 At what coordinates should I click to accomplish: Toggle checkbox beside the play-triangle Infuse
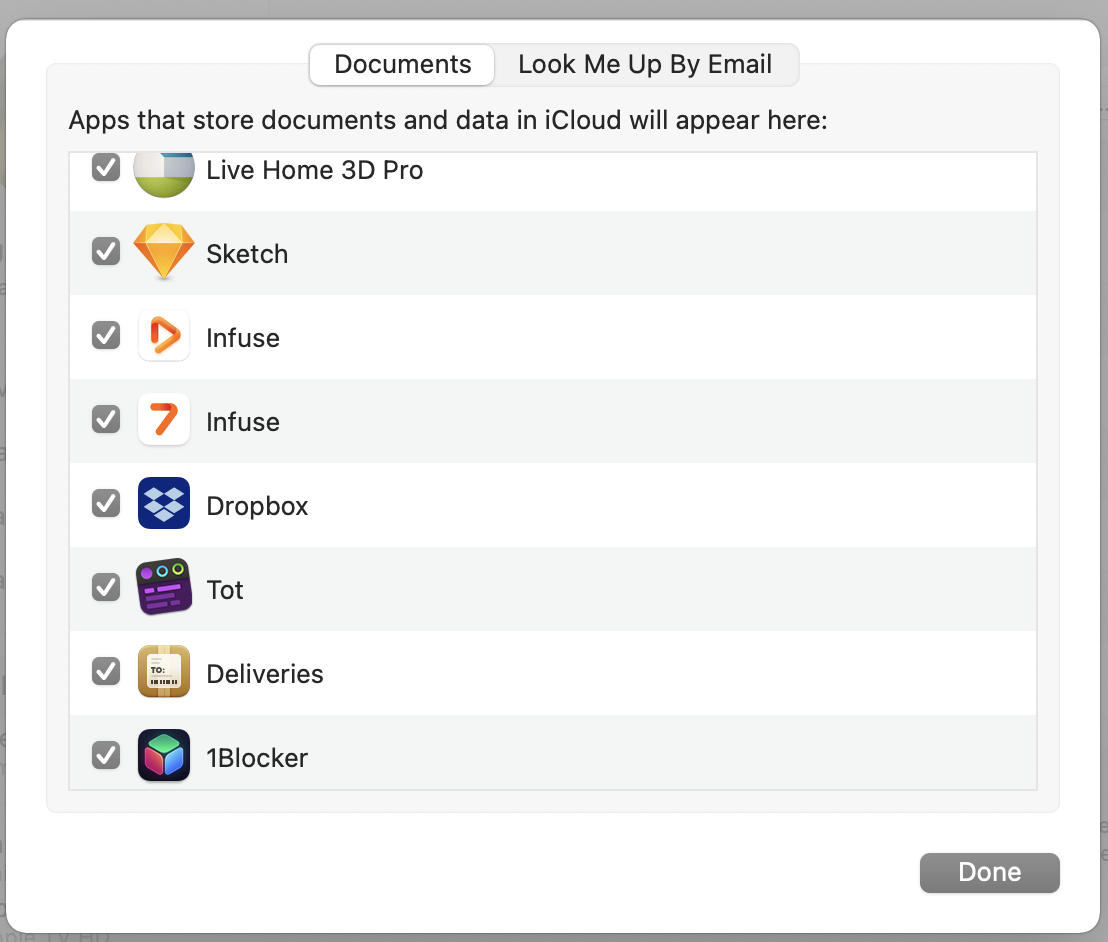106,336
